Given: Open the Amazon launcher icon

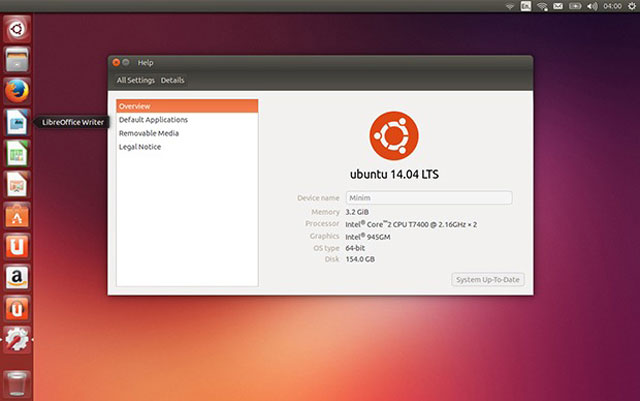Looking at the screenshot, I should (17, 277).
